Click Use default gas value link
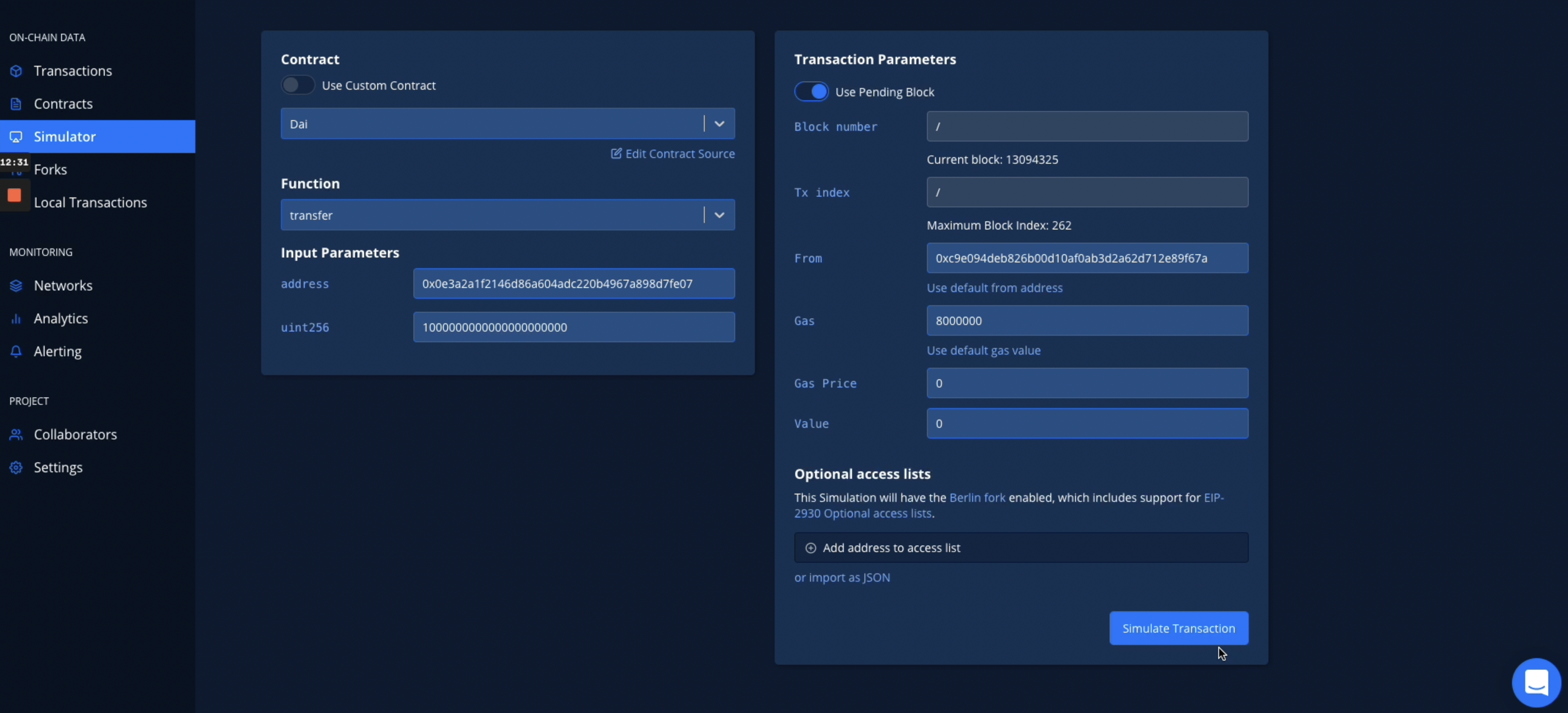This screenshot has width=1568, height=713. click(984, 351)
